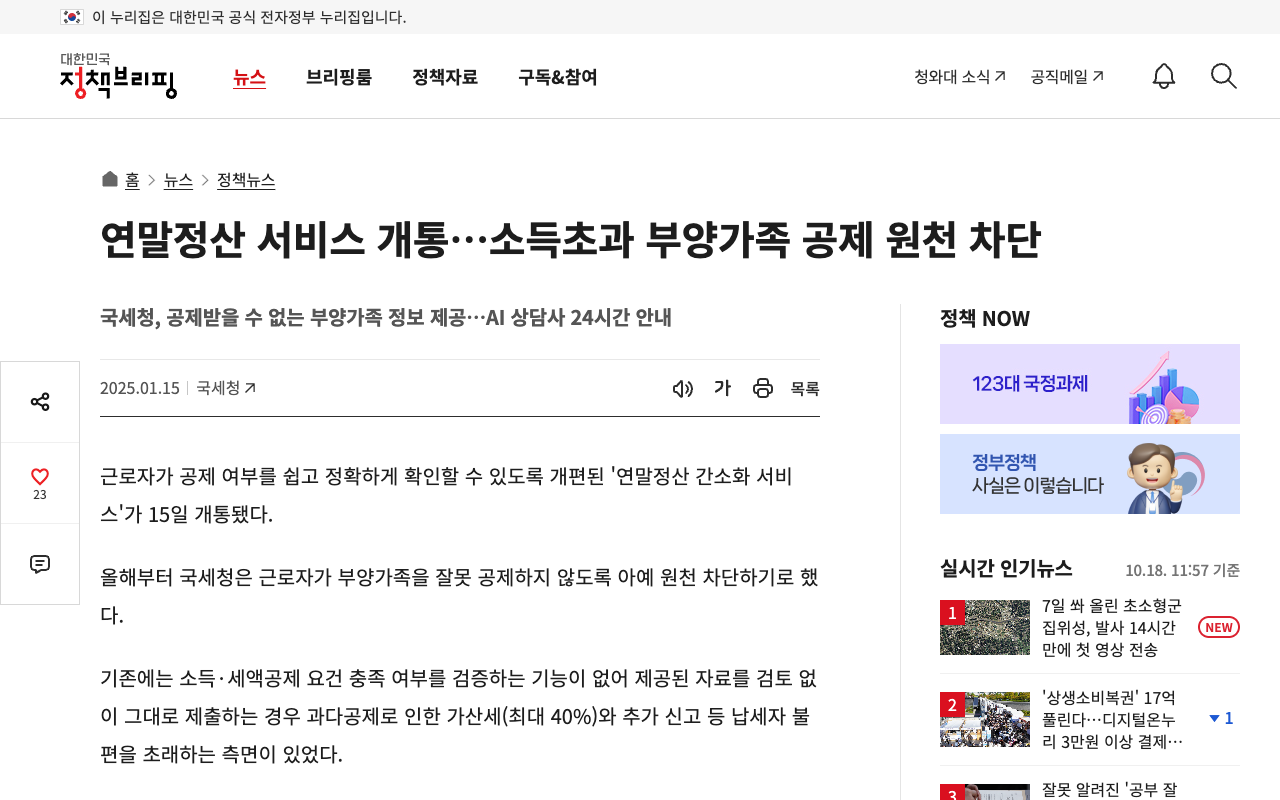Click the Korean flag icon
The image size is (1280, 800).
coord(71,16)
